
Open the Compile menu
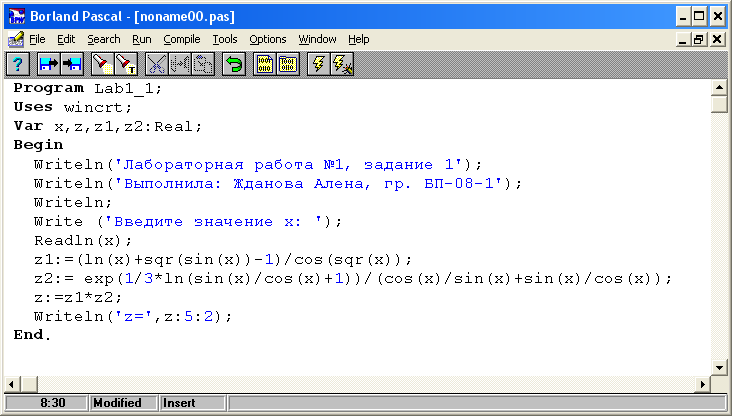[182, 39]
